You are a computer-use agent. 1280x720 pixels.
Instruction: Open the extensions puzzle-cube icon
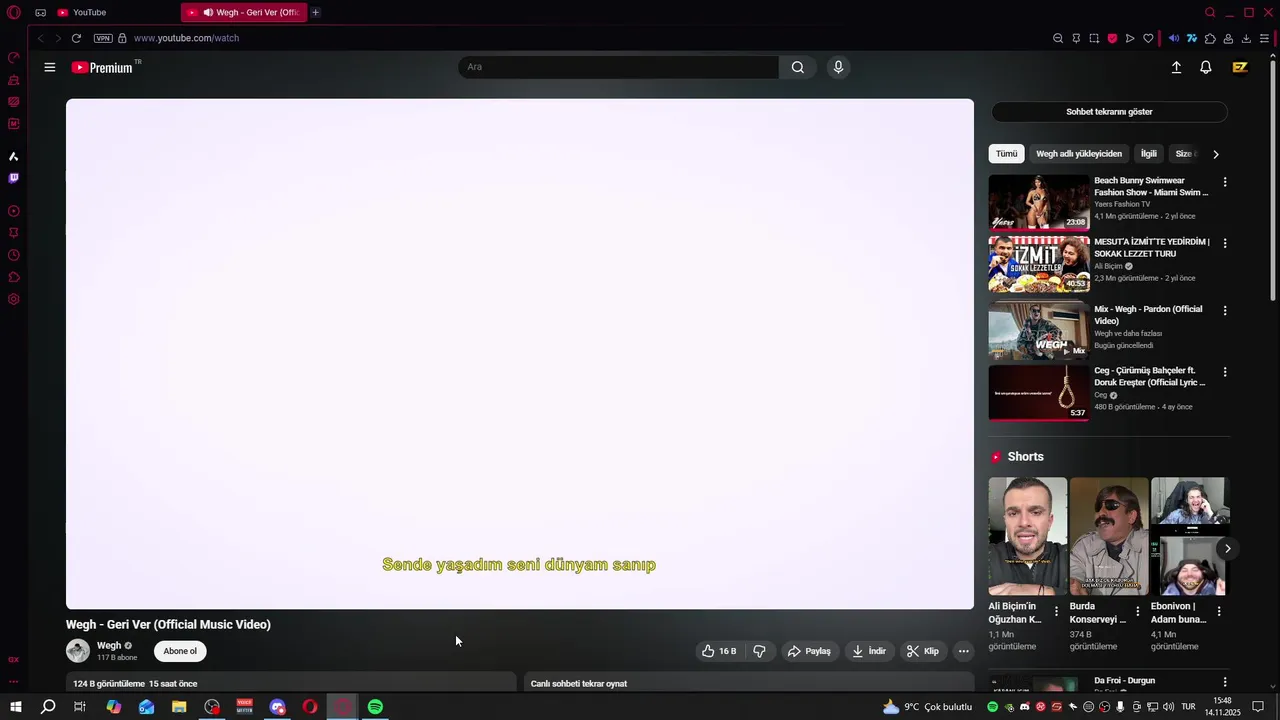pyautogui.click(x=1210, y=38)
